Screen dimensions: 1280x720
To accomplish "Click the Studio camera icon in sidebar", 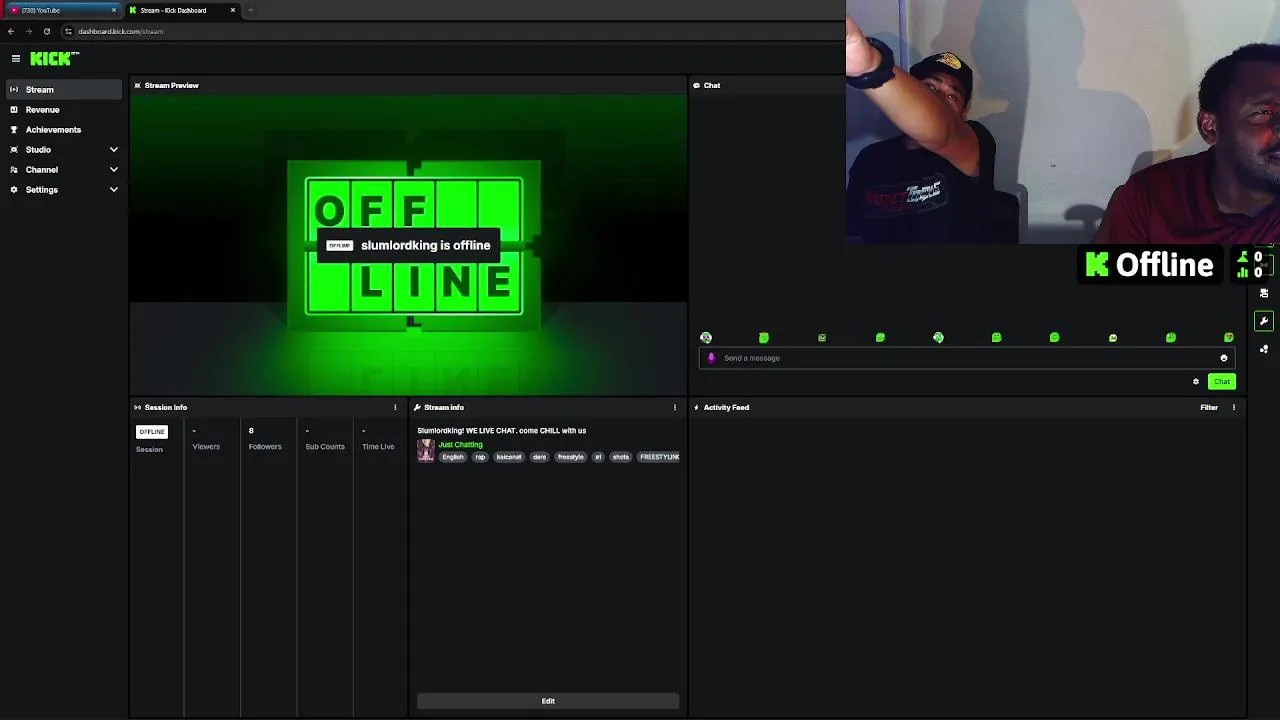I will 14,150.
